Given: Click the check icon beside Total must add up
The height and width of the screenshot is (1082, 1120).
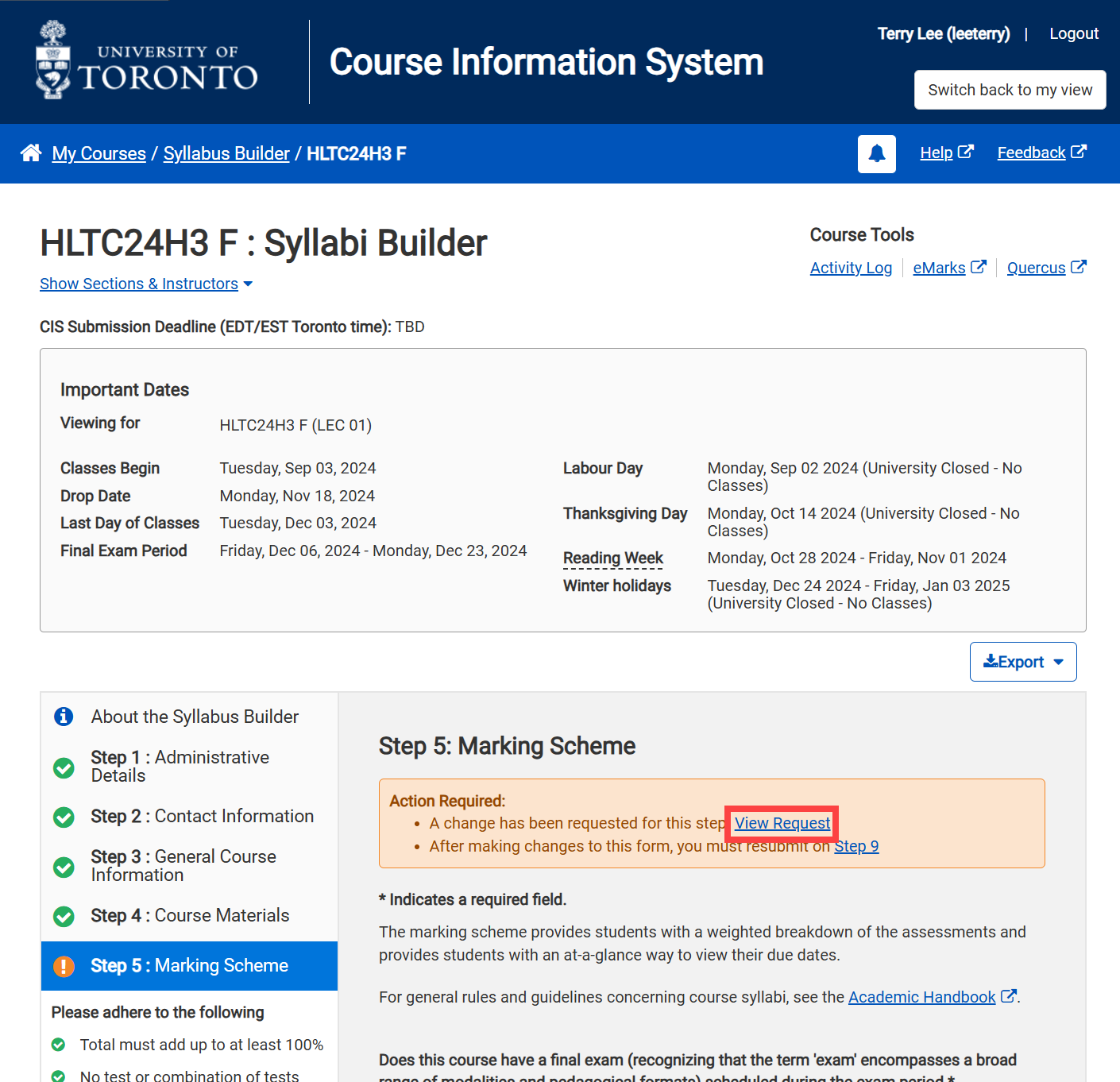Looking at the screenshot, I should pyautogui.click(x=58, y=1045).
